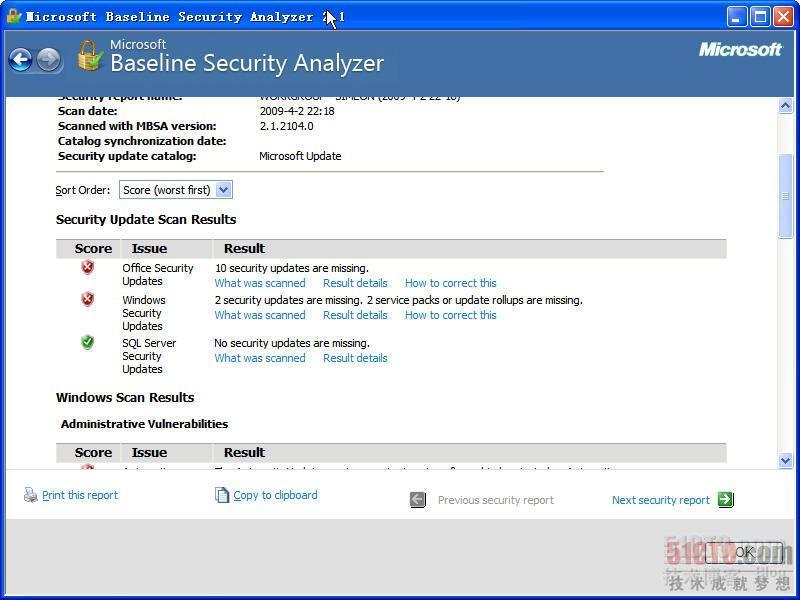Click the scan date value 2009-4-2 22:18

tap(297, 111)
